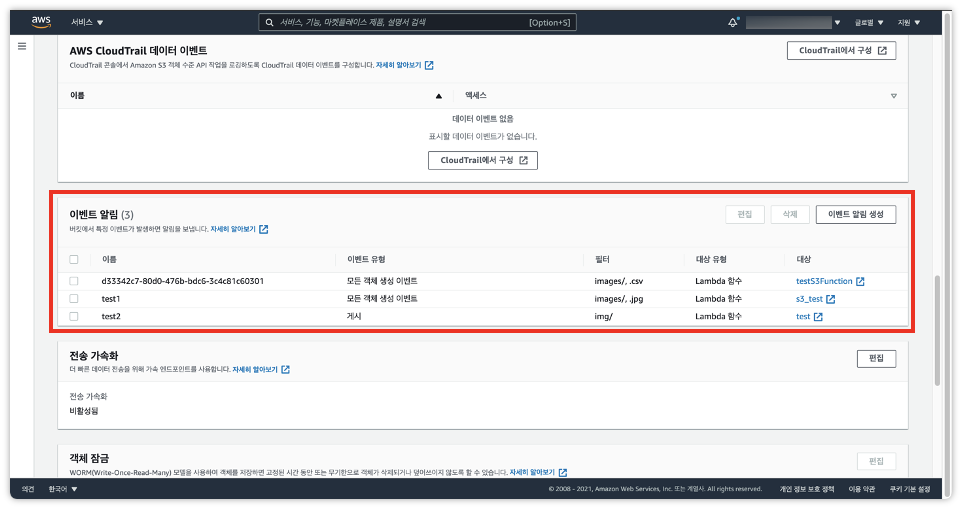Open the hamburger side navigation menu
The image size is (962, 509).
[x=22, y=46]
